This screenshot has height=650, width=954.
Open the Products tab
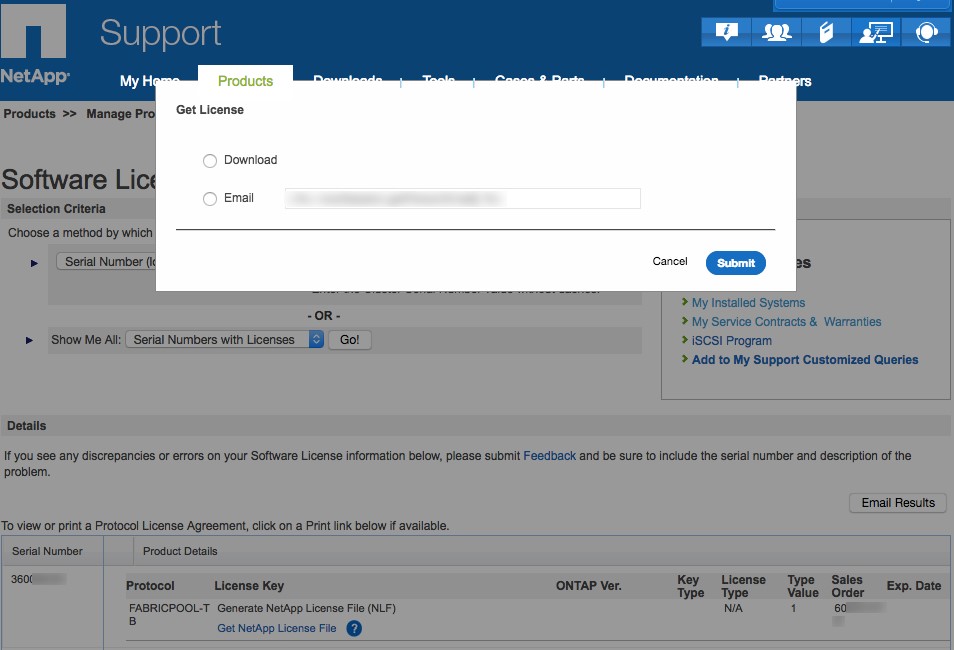245,81
